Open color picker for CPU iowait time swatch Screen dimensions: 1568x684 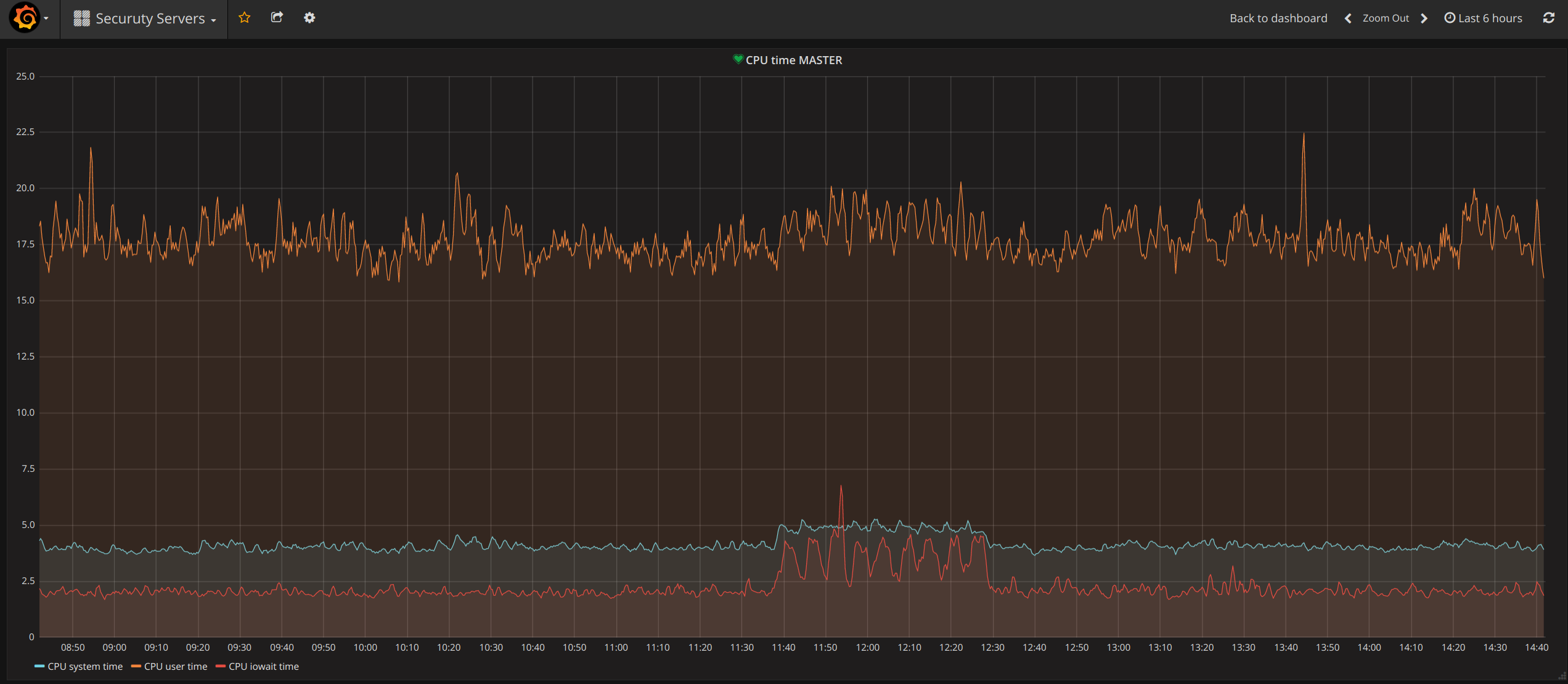221,667
